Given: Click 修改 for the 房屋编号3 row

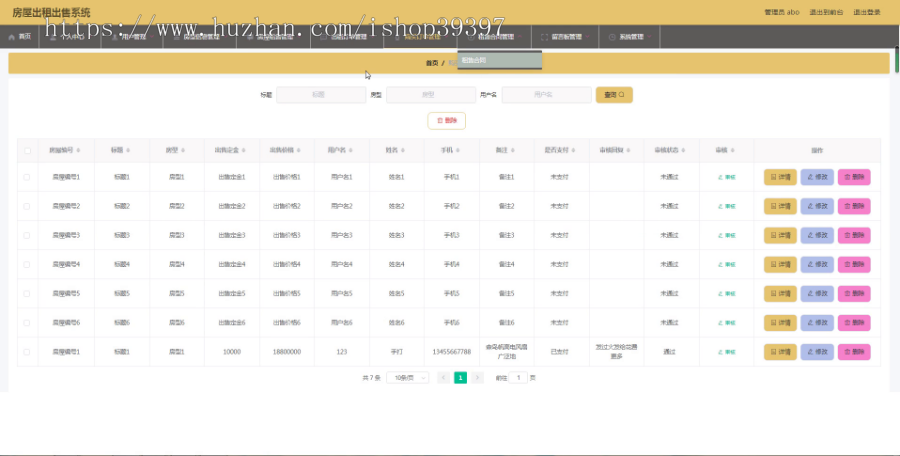Looking at the screenshot, I should pyautogui.click(x=817, y=235).
